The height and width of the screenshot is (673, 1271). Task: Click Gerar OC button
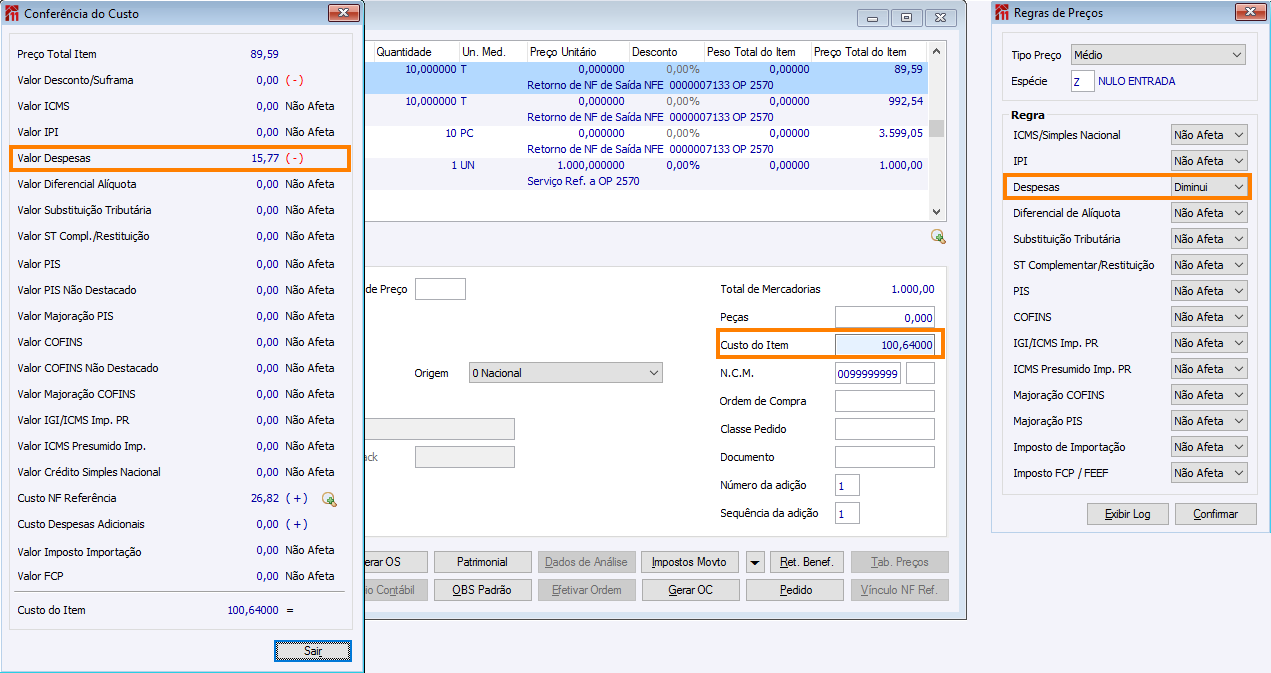[691, 590]
